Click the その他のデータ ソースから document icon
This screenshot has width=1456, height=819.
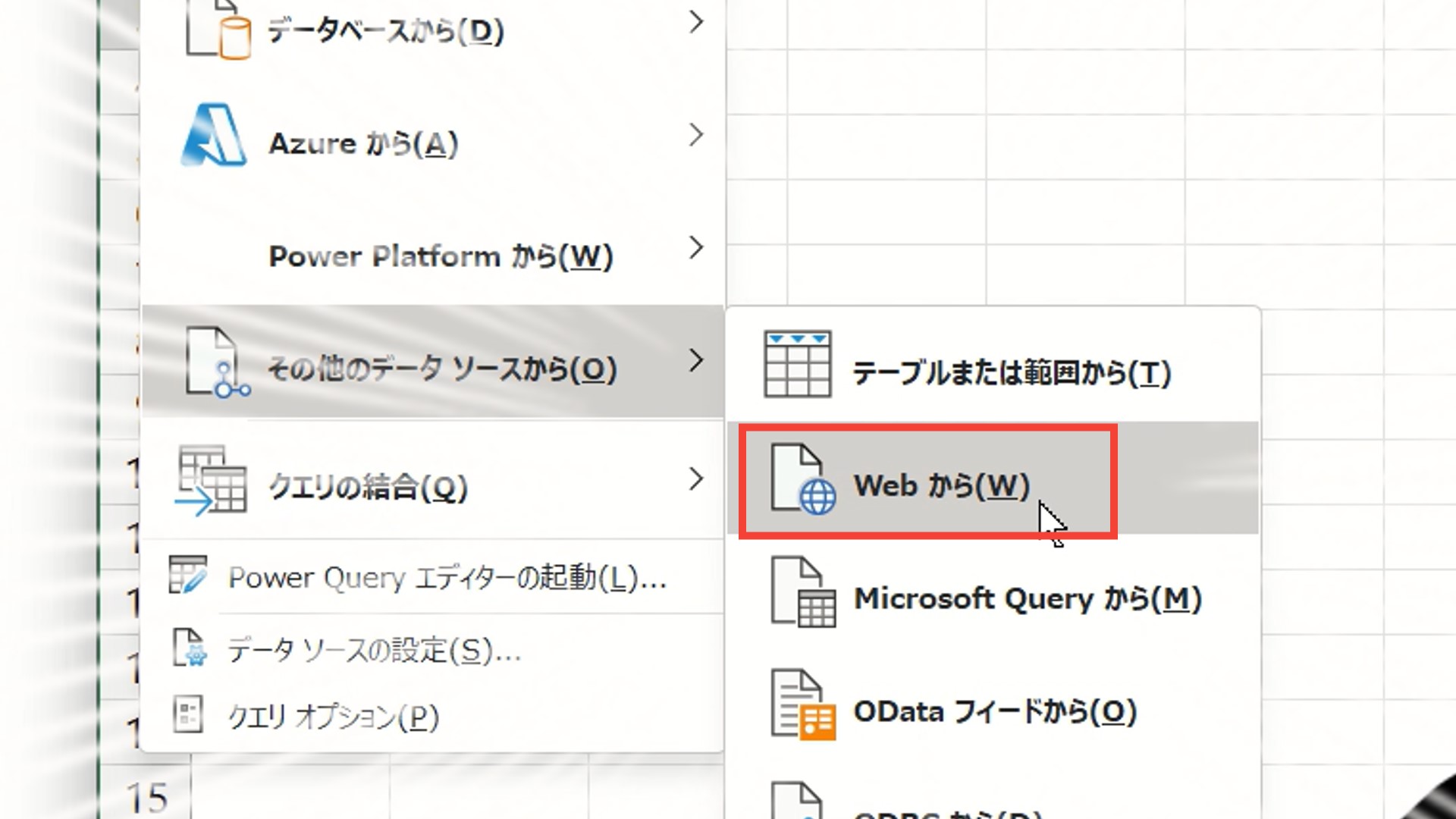216,362
